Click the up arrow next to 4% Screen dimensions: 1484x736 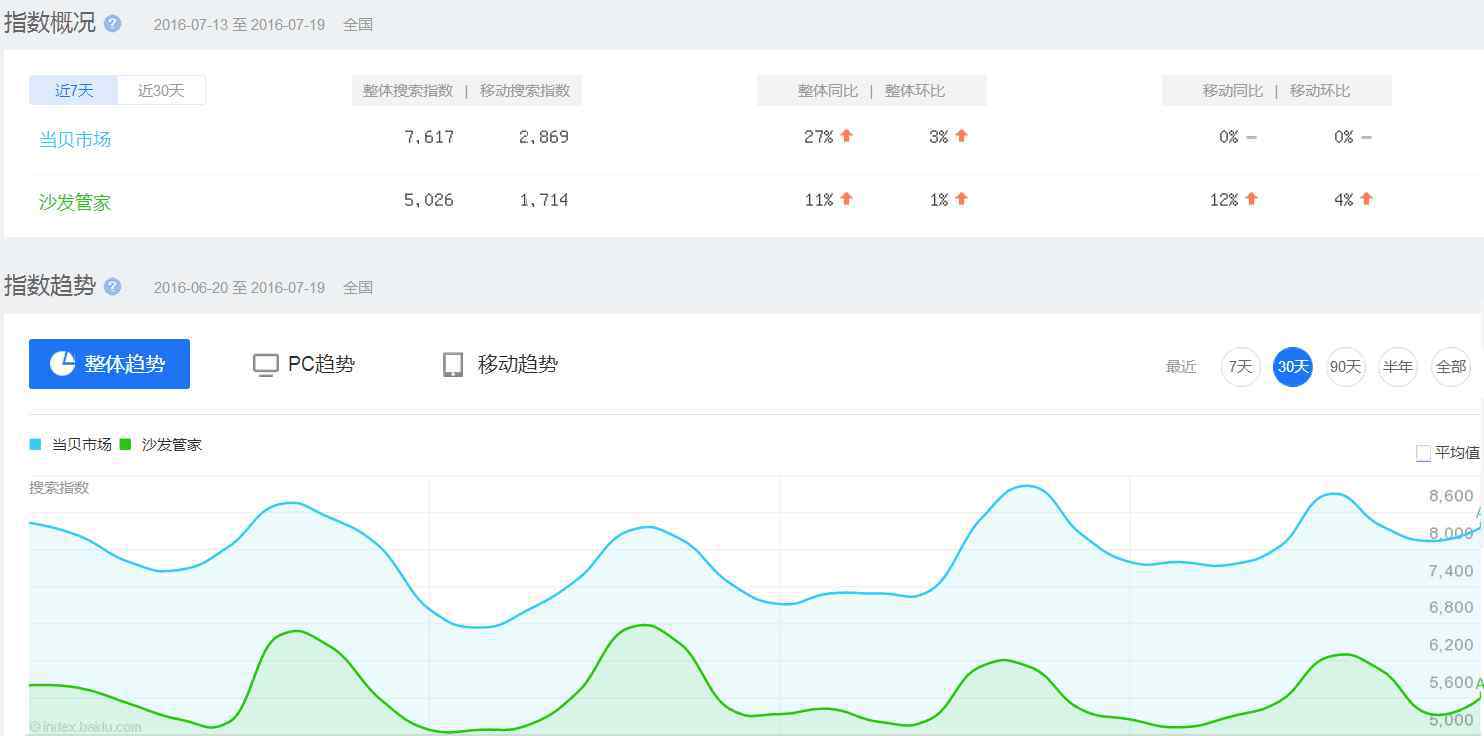[x=1366, y=199]
